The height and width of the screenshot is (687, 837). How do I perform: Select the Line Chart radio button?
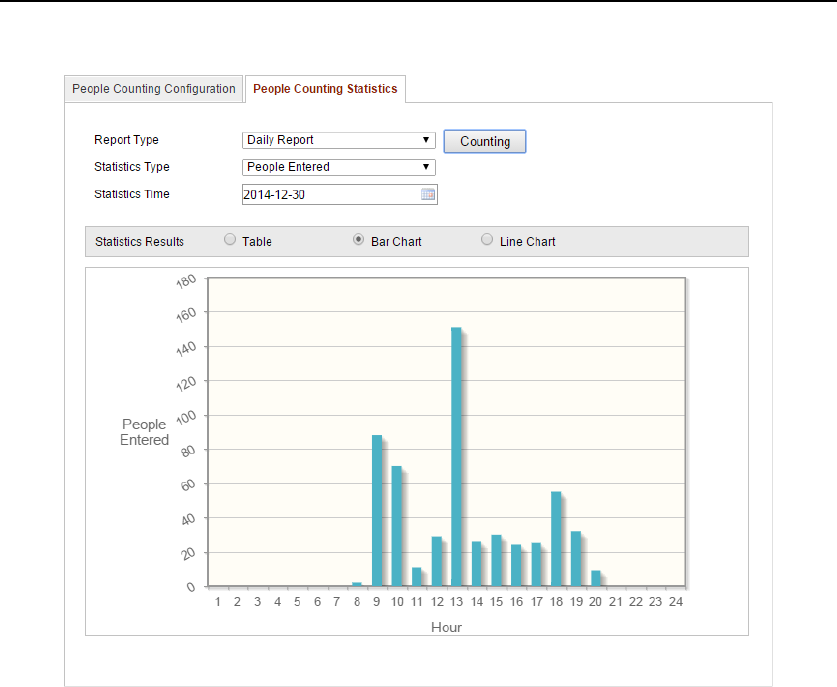487,240
